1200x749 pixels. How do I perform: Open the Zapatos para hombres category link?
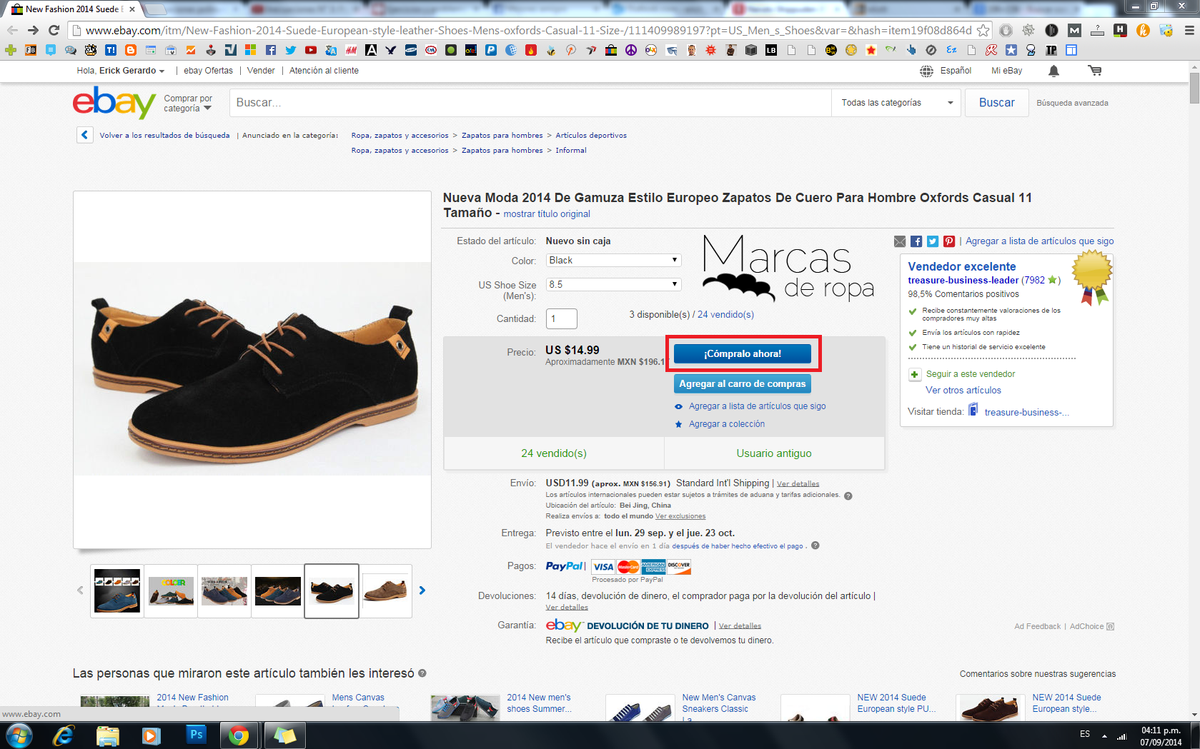tap(505, 134)
